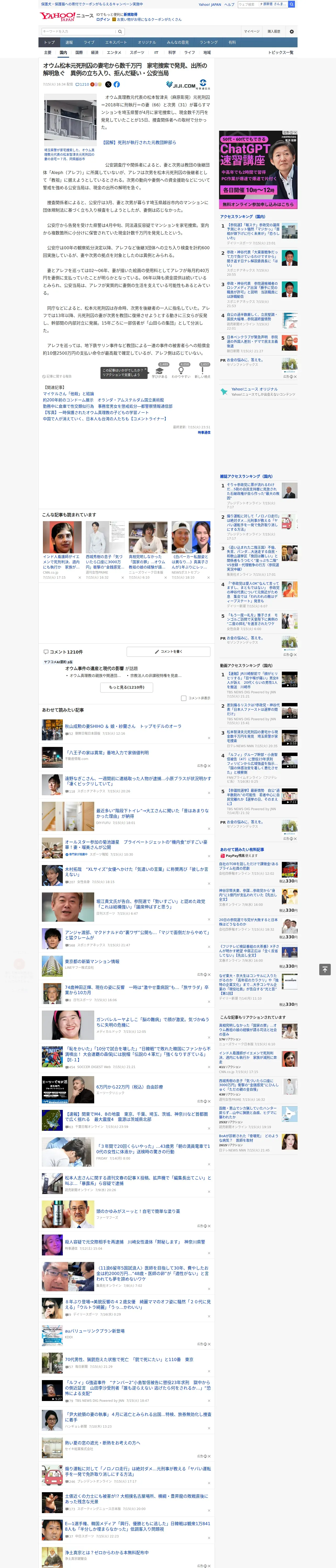
Task: React with 学びがある graduation cap icon
Action: click(x=159, y=371)
